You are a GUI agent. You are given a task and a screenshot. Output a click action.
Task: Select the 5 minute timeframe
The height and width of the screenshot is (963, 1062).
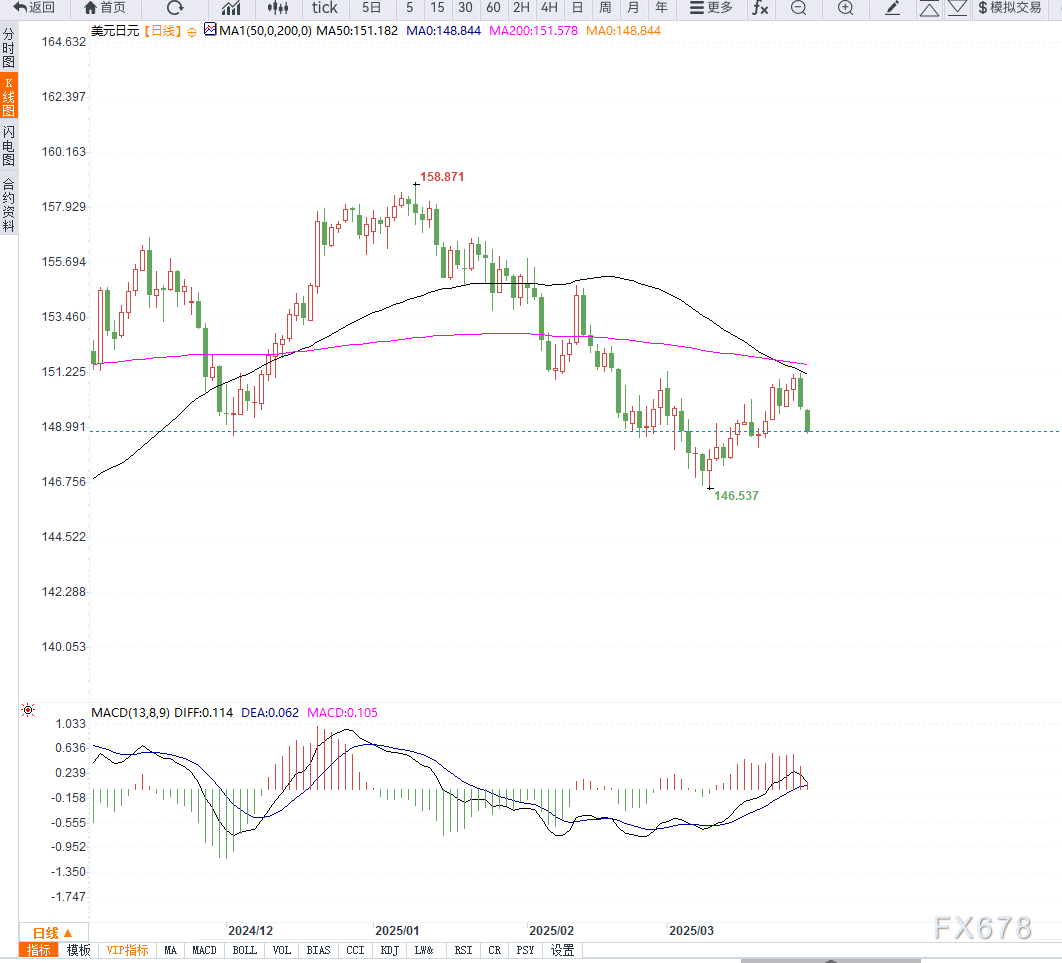point(410,8)
